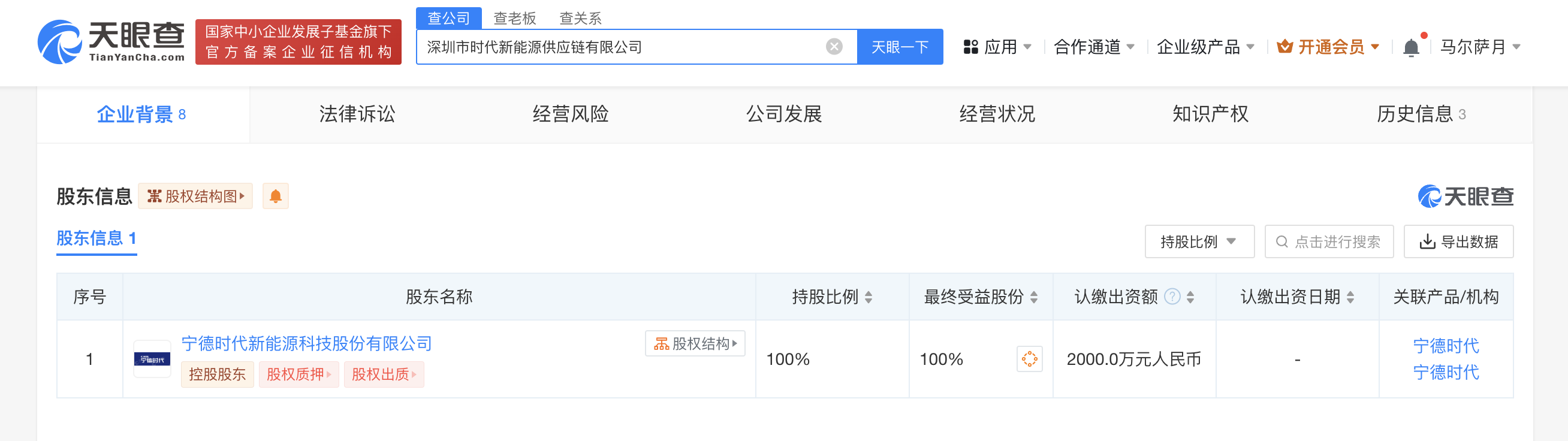The image size is (1568, 441).
Task: Clear the search box text
Action: coord(834,47)
